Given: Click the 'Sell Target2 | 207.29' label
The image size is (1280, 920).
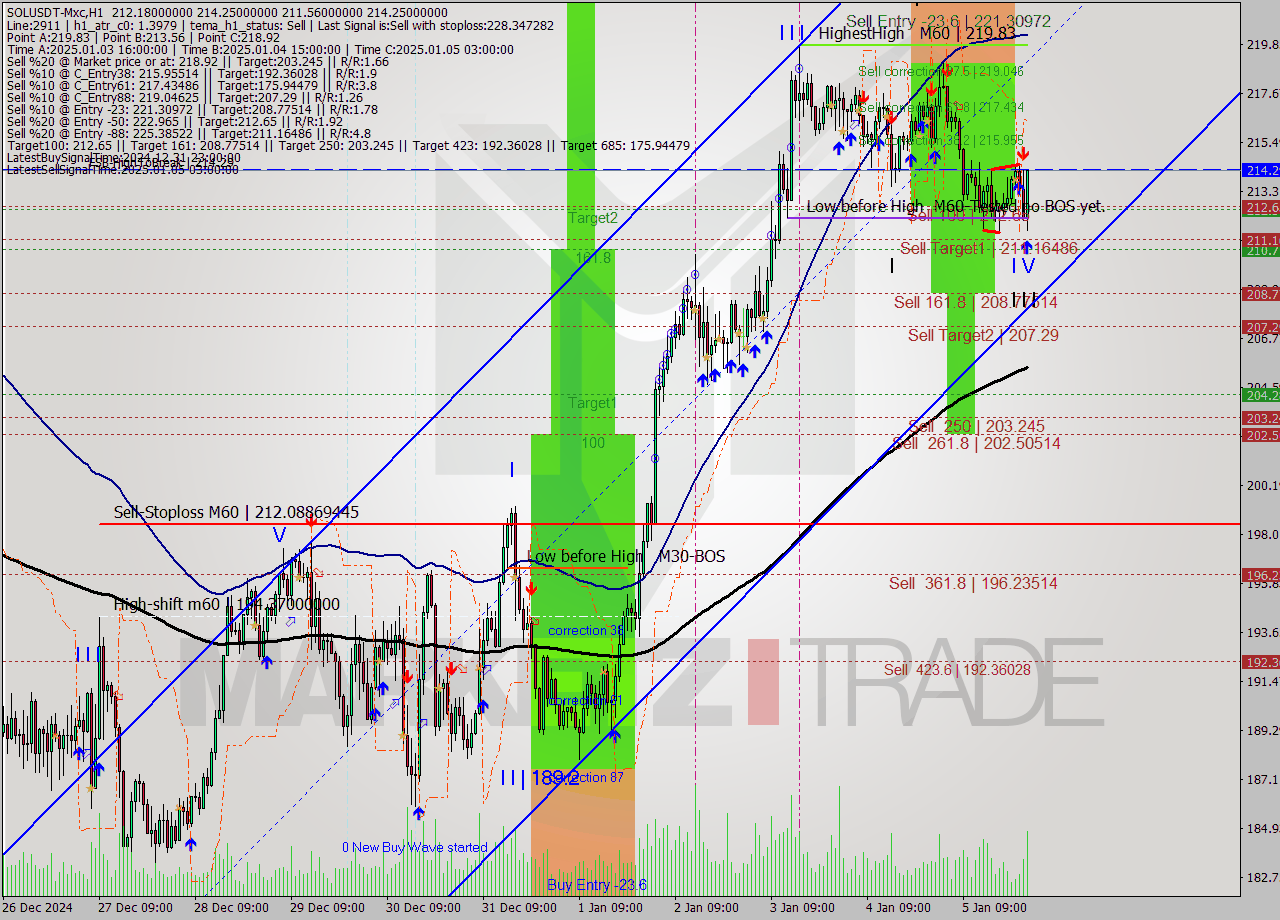Looking at the screenshot, I should [983, 335].
